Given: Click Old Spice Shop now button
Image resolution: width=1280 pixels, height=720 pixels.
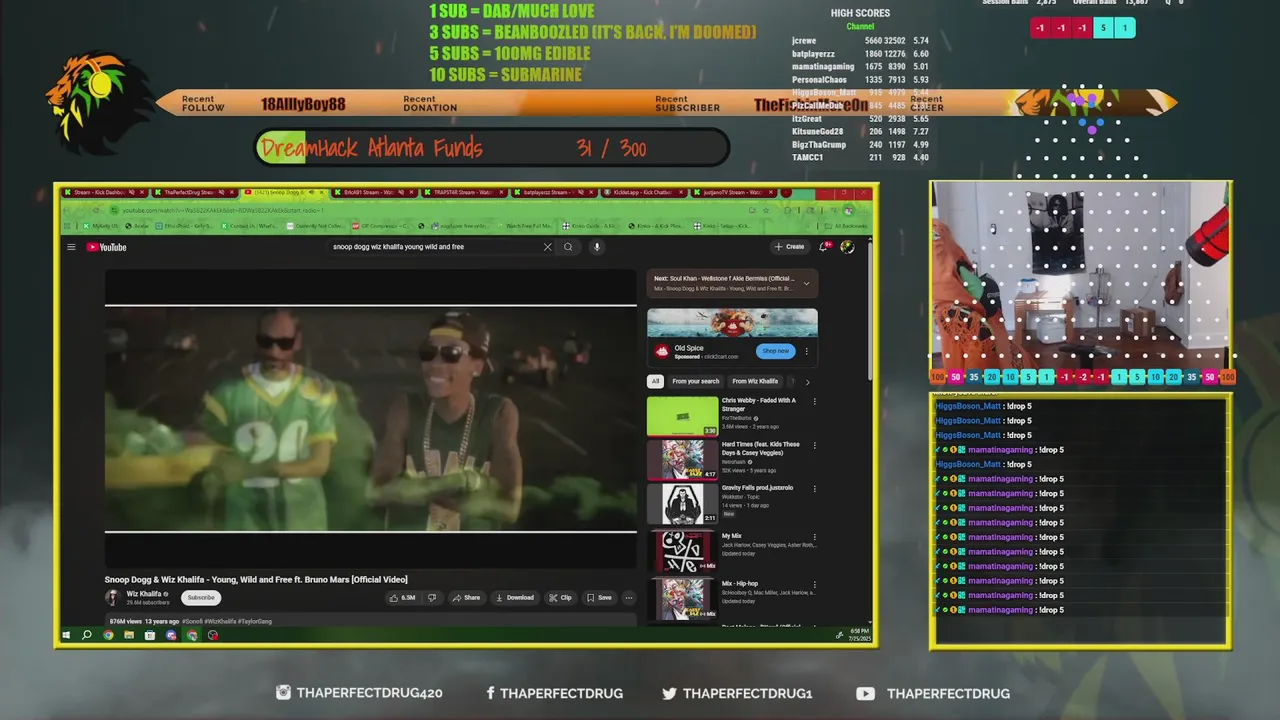Looking at the screenshot, I should click(x=776, y=351).
